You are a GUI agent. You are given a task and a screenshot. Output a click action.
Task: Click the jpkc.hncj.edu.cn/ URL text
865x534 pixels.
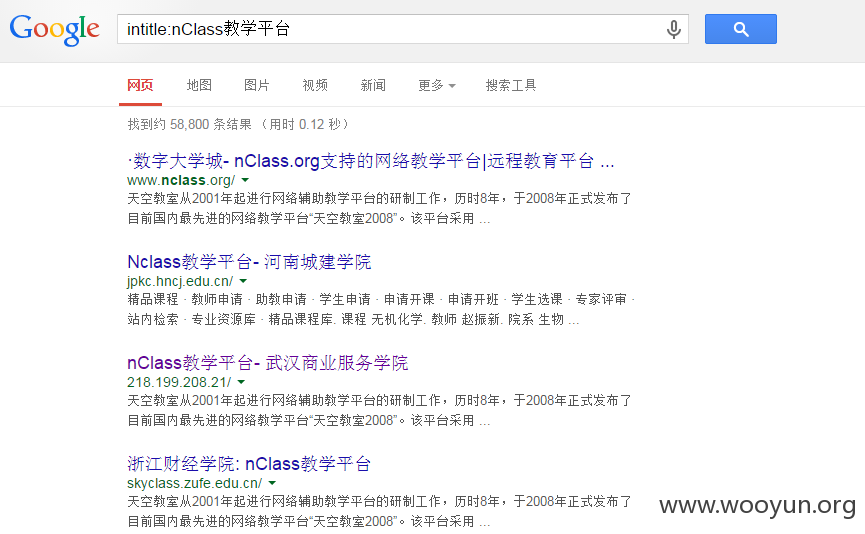pyautogui.click(x=180, y=281)
